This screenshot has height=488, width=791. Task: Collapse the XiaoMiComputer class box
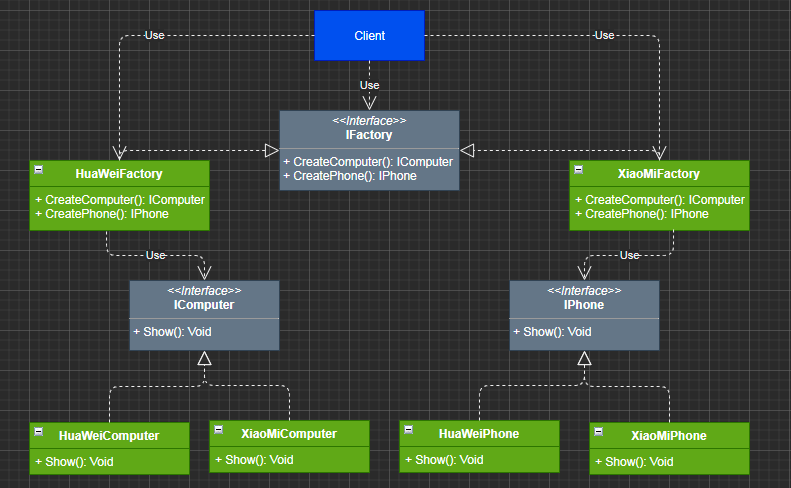tap(219, 429)
